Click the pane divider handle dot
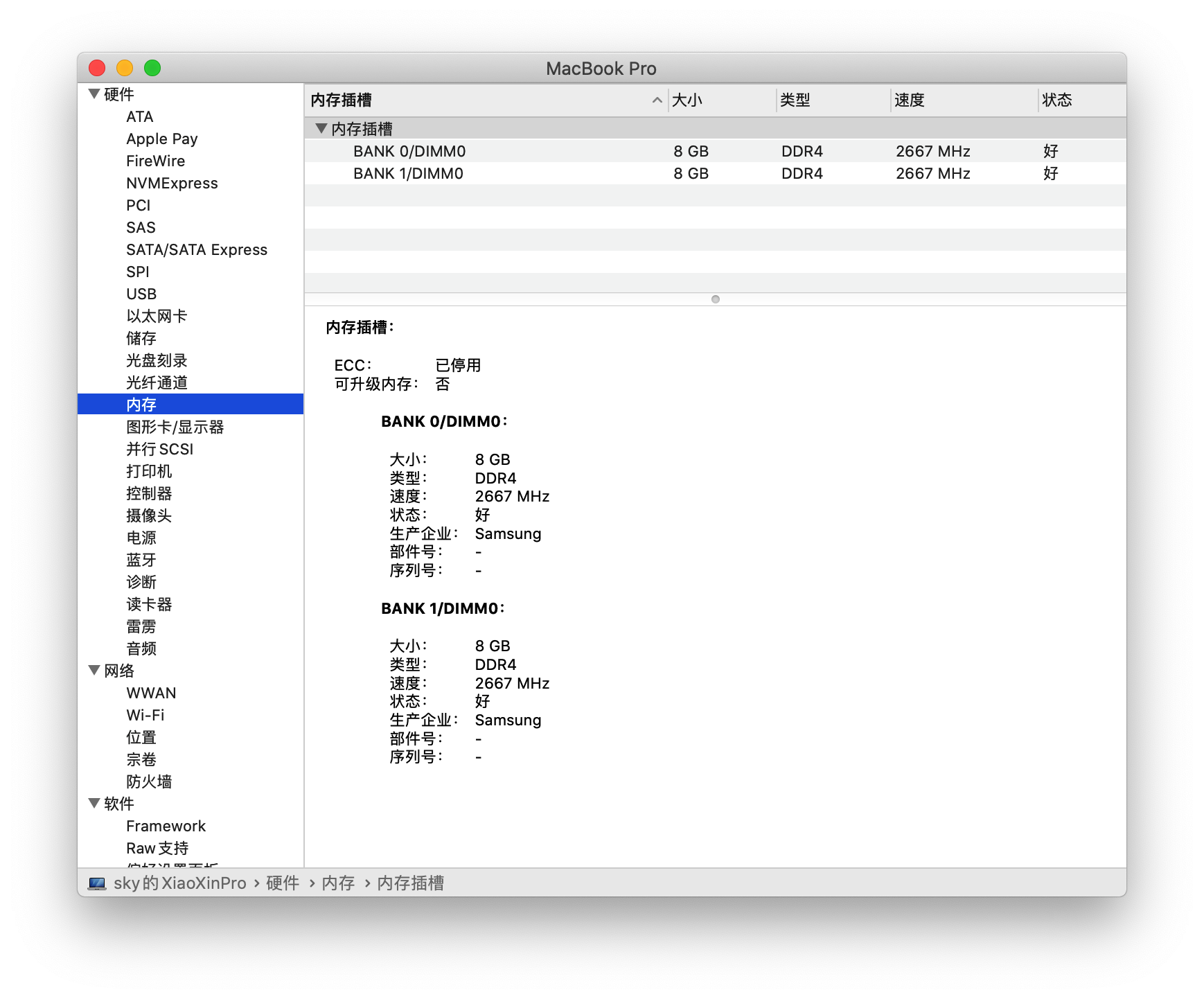The image size is (1204, 999). (716, 299)
